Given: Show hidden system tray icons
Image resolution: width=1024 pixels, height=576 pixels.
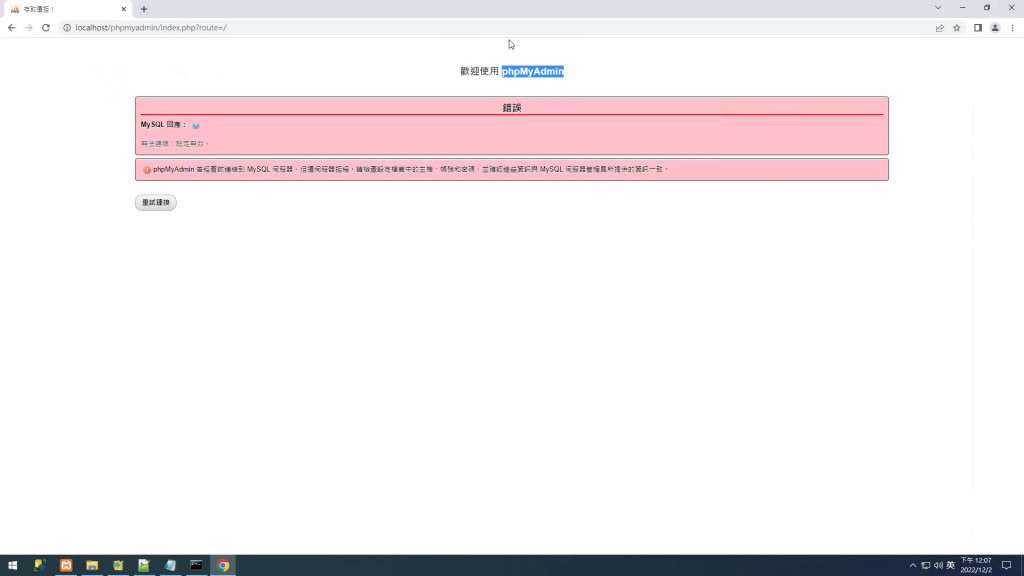Looking at the screenshot, I should [912, 565].
